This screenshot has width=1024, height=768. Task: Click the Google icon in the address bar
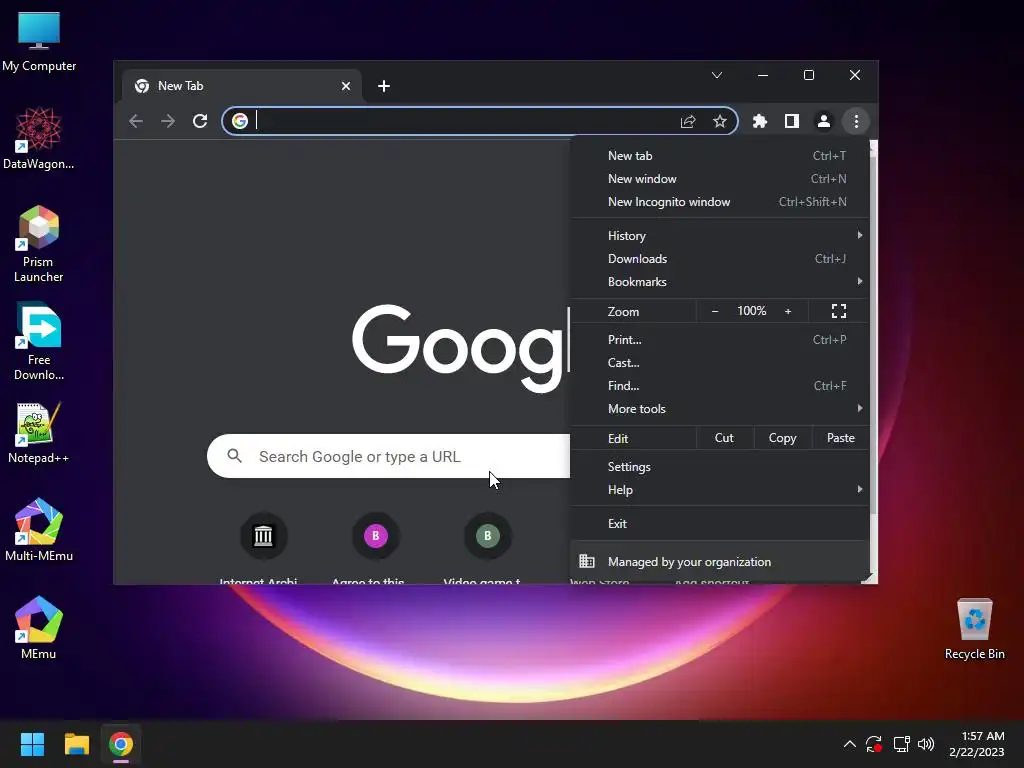(x=240, y=121)
